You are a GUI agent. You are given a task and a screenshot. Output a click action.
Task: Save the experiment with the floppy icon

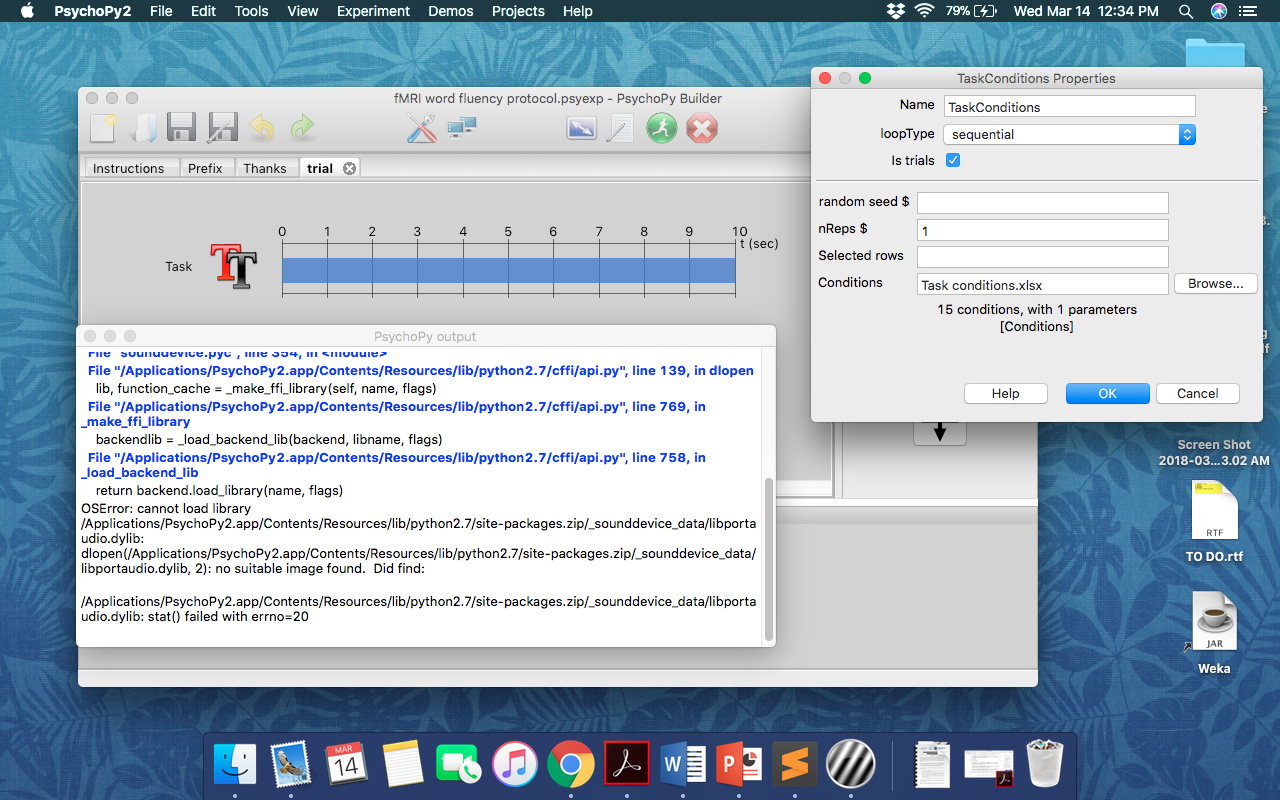click(181, 128)
